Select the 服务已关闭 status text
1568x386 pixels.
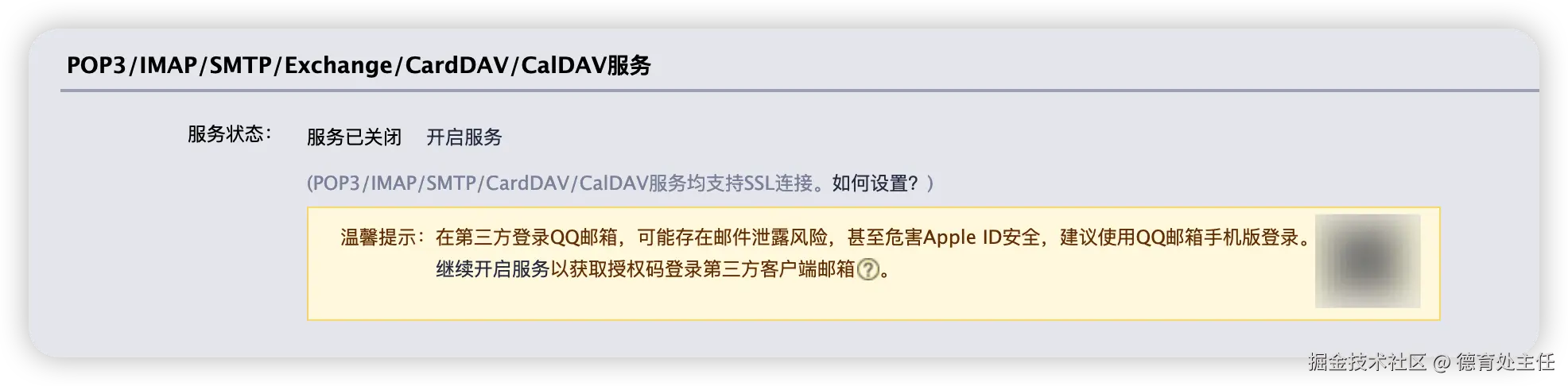(x=355, y=137)
